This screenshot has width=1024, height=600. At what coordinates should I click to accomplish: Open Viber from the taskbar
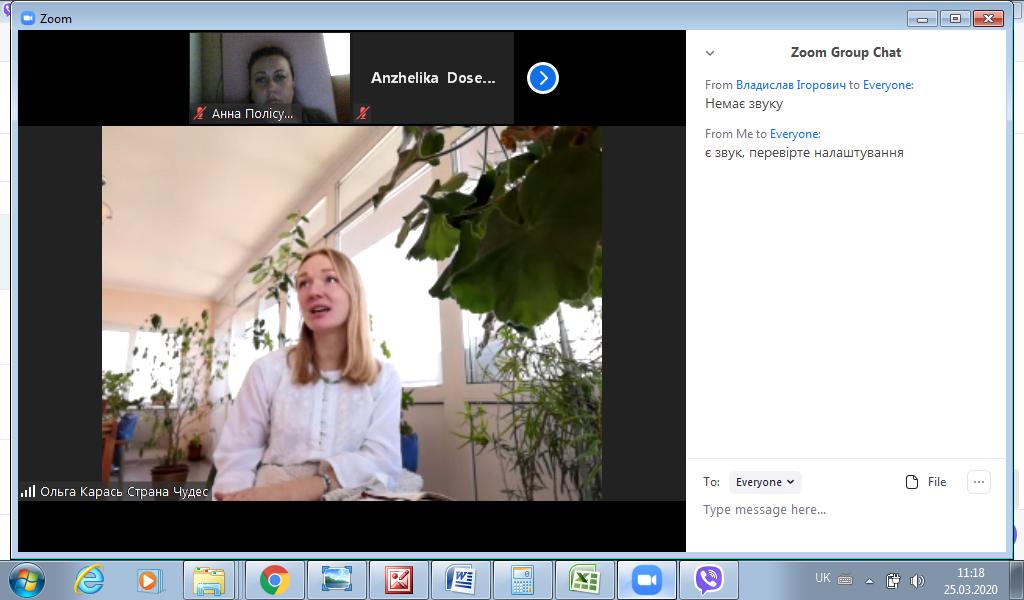click(x=709, y=580)
